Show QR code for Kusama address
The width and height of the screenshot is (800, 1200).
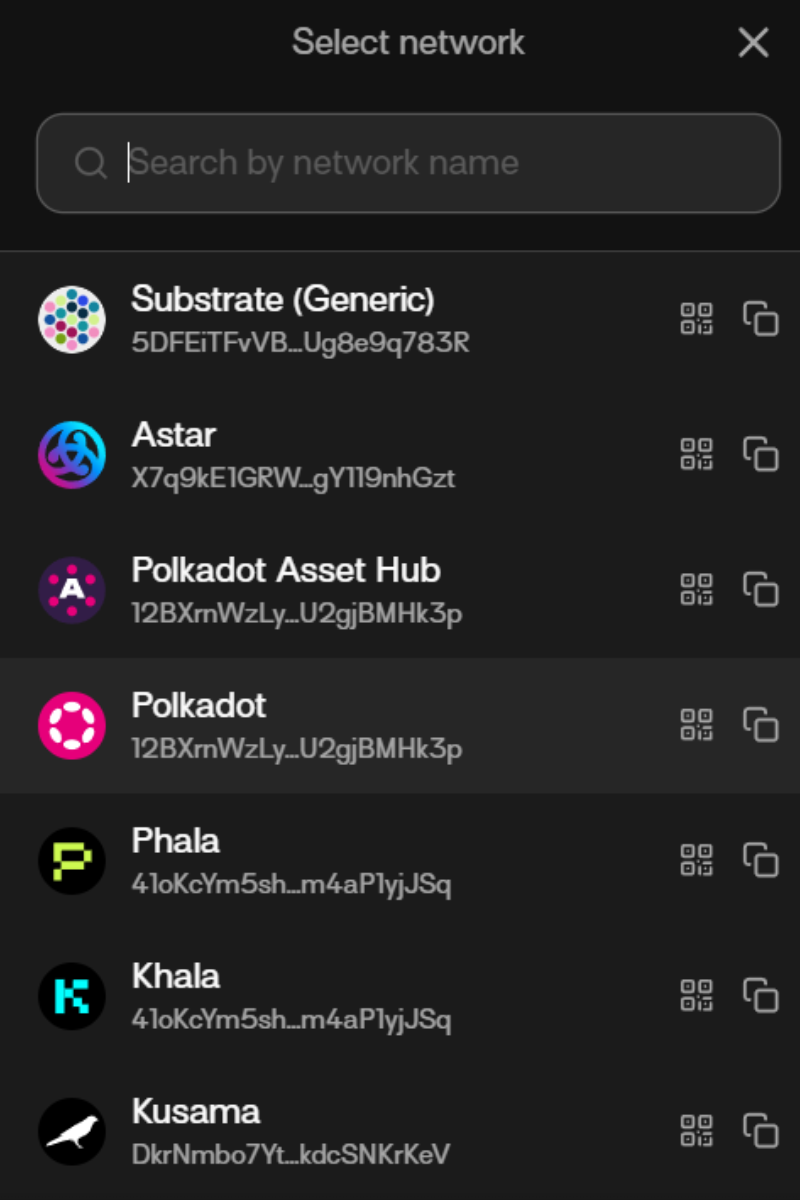pyautogui.click(x=696, y=1130)
